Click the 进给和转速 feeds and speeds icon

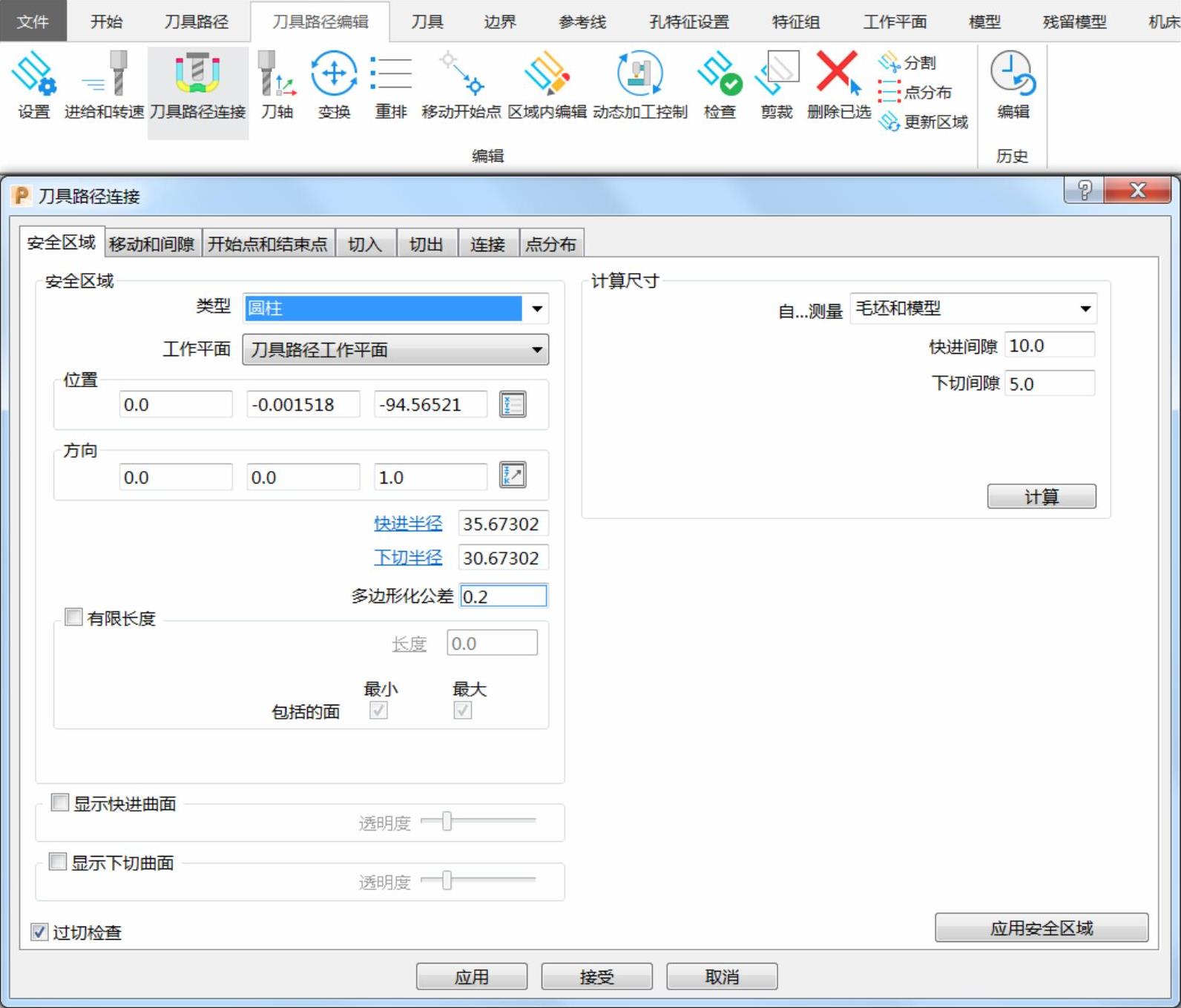pos(104,85)
